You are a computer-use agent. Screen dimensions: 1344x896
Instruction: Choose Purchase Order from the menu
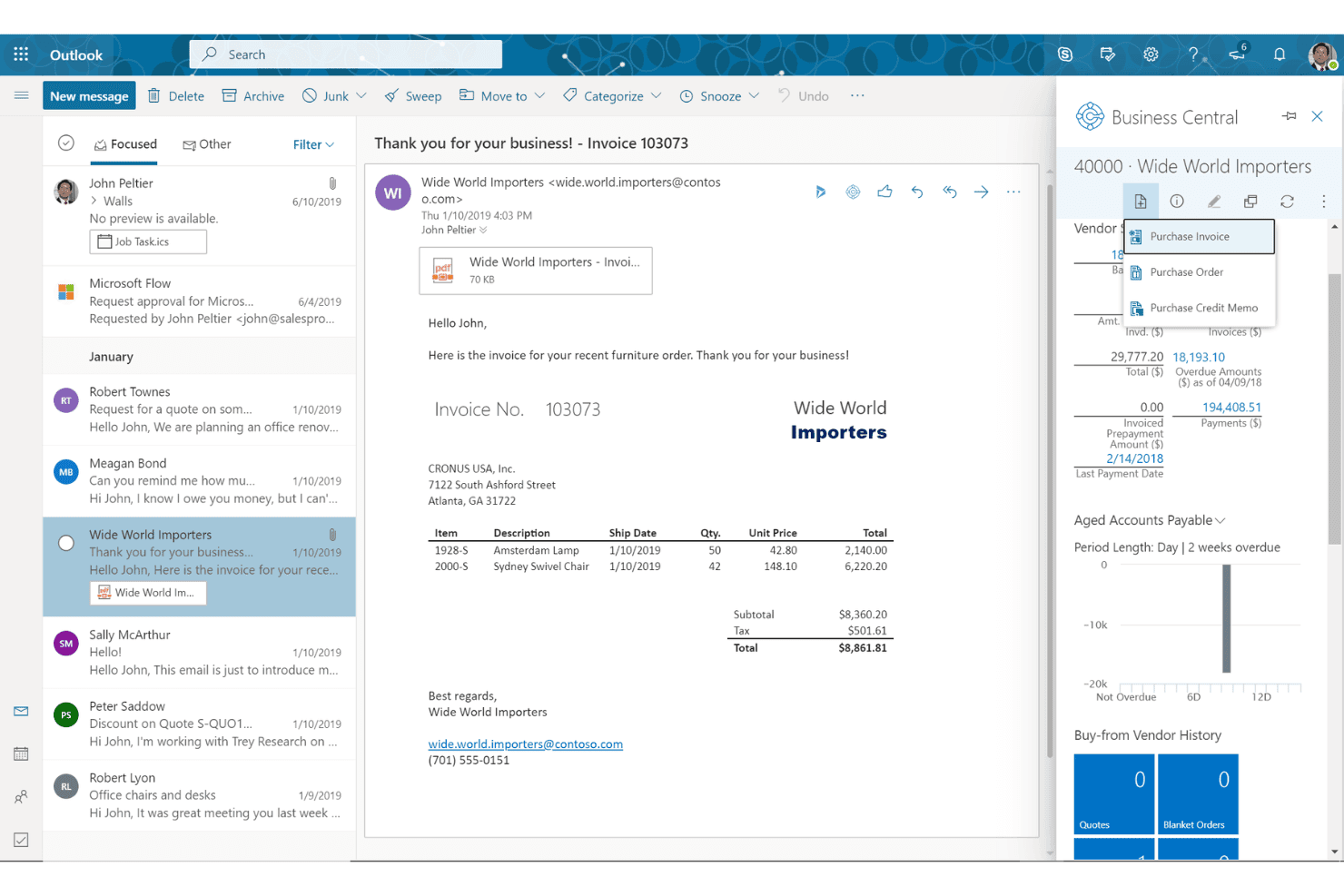click(1200, 272)
